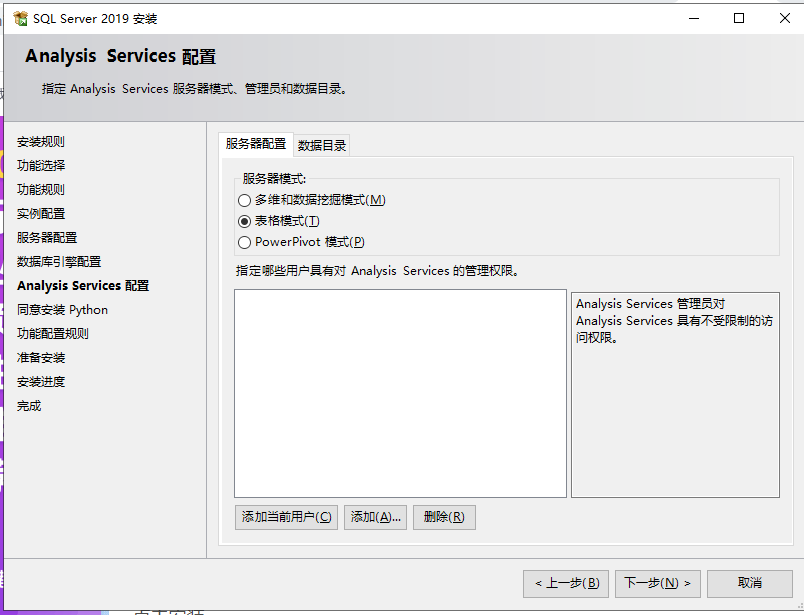Select 数据库引擎配置 step in sidebar
Image resolution: width=804 pixels, height=615 pixels.
[59, 262]
